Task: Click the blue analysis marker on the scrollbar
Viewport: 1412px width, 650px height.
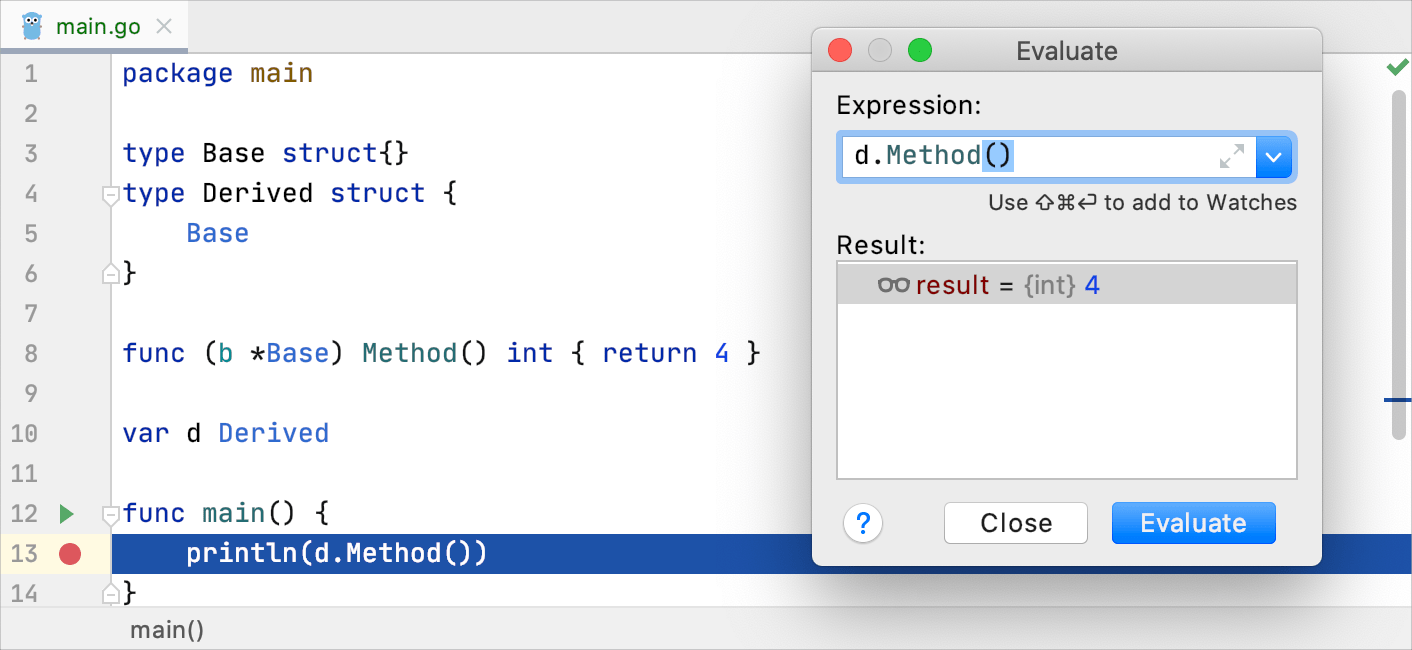Action: pos(1398,399)
